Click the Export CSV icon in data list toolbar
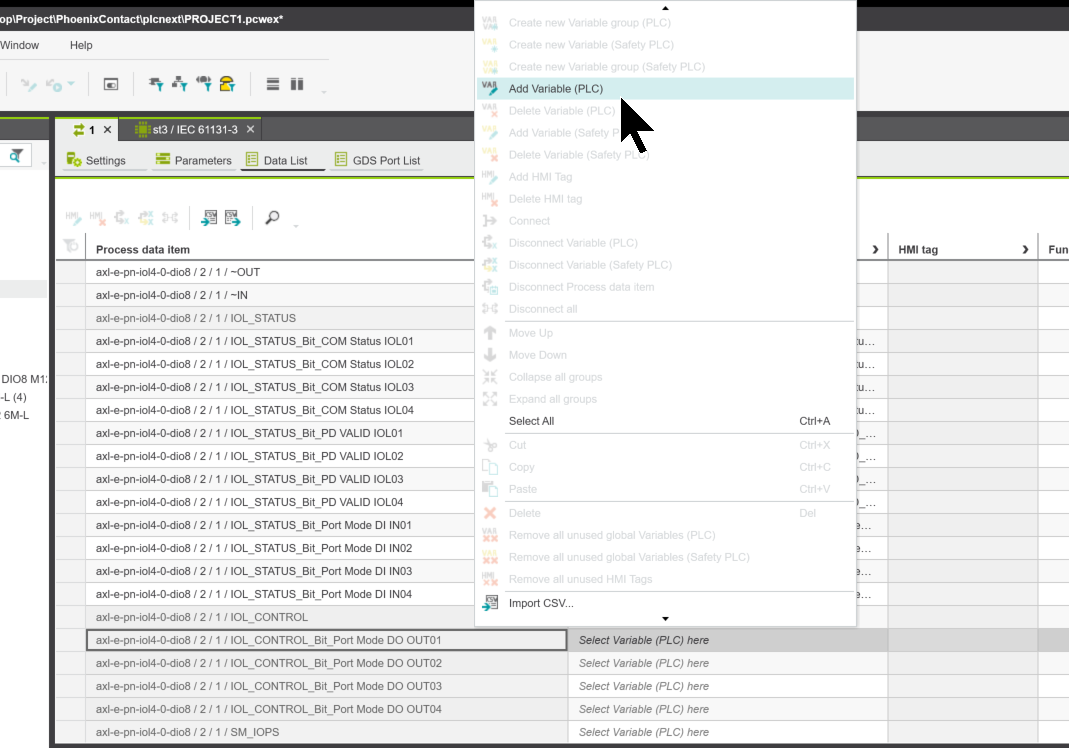 pos(232,217)
